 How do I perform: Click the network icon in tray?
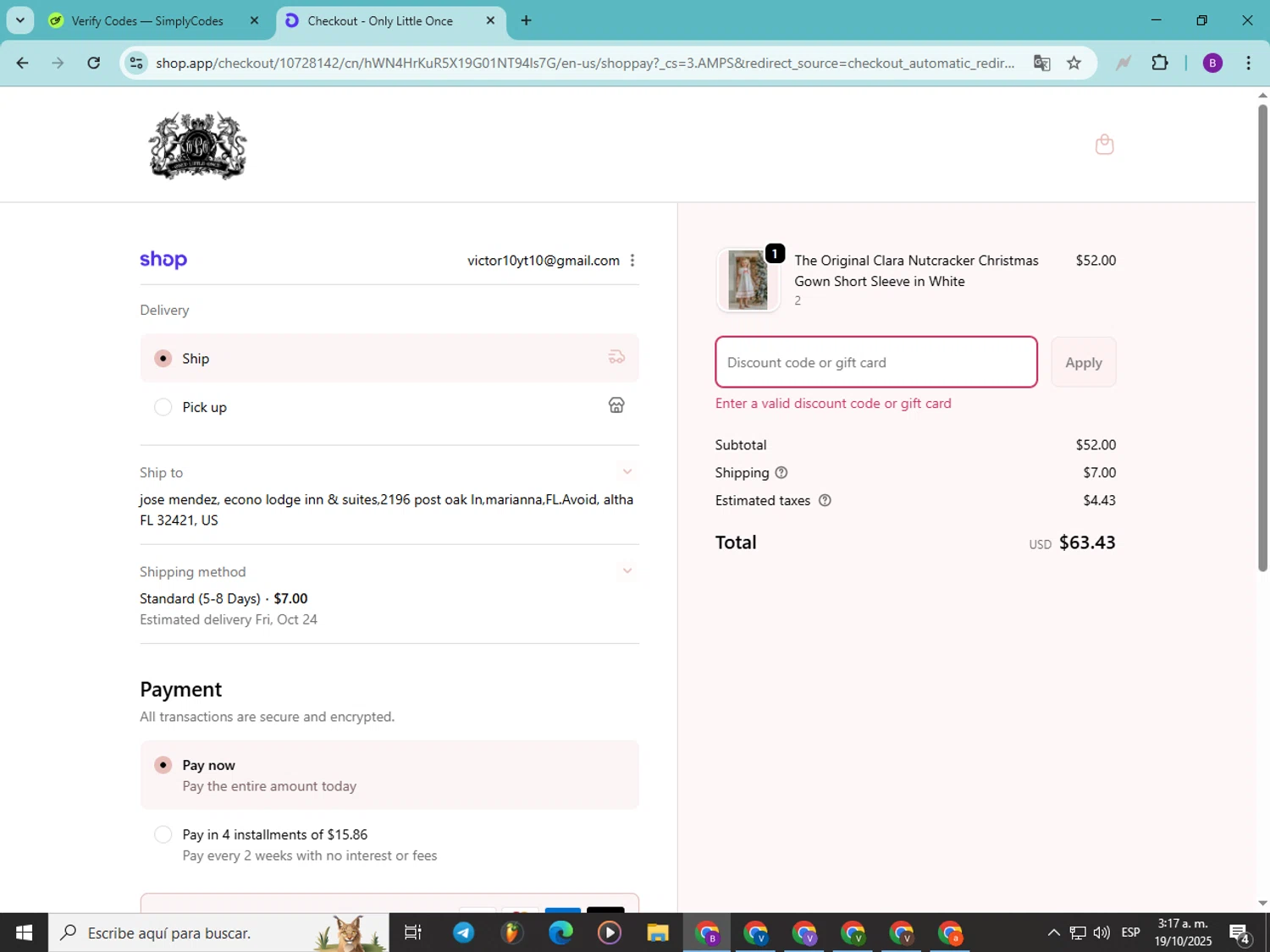(1078, 933)
